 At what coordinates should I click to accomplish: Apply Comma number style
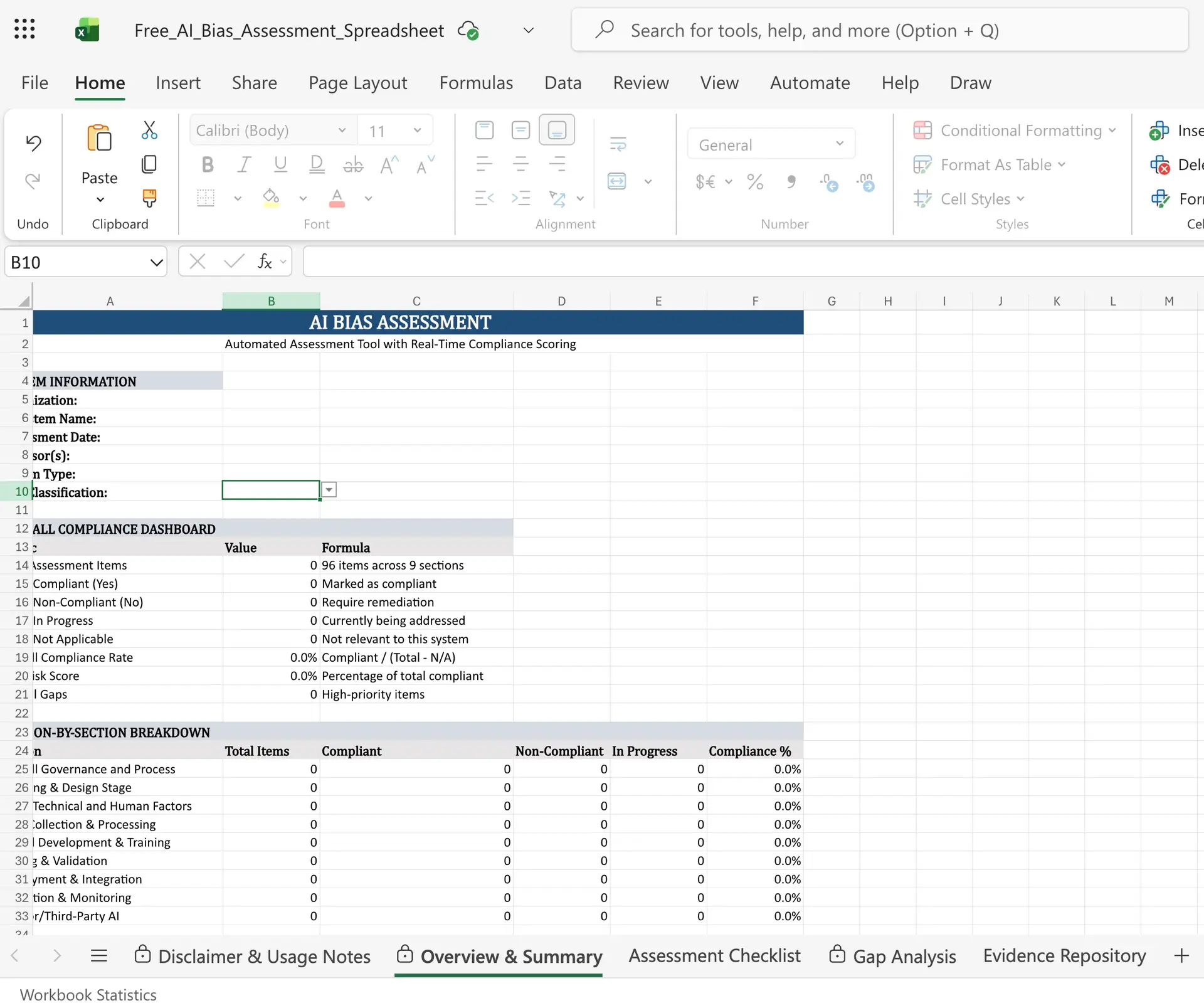tap(791, 182)
